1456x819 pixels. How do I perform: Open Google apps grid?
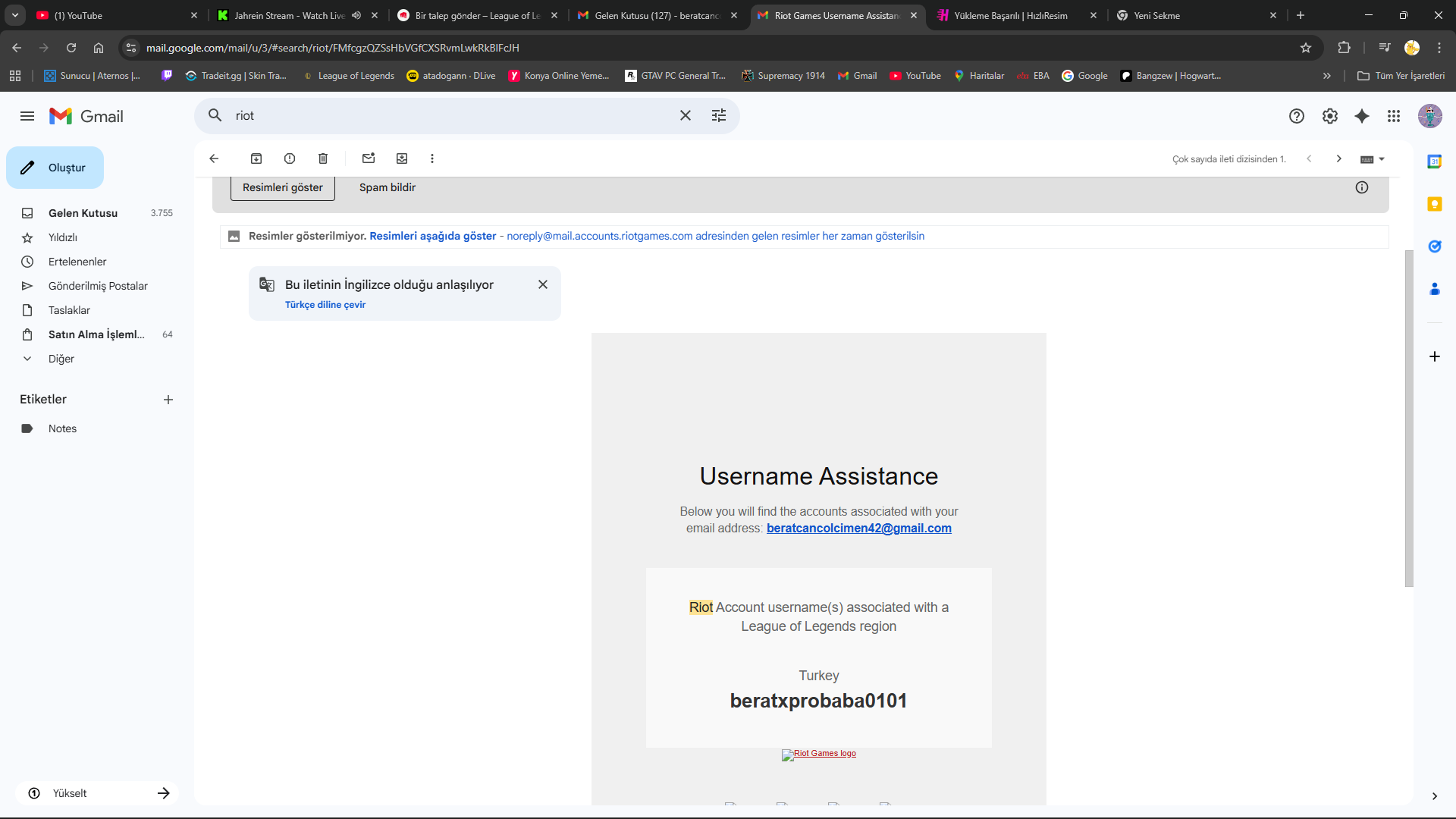(x=1394, y=116)
